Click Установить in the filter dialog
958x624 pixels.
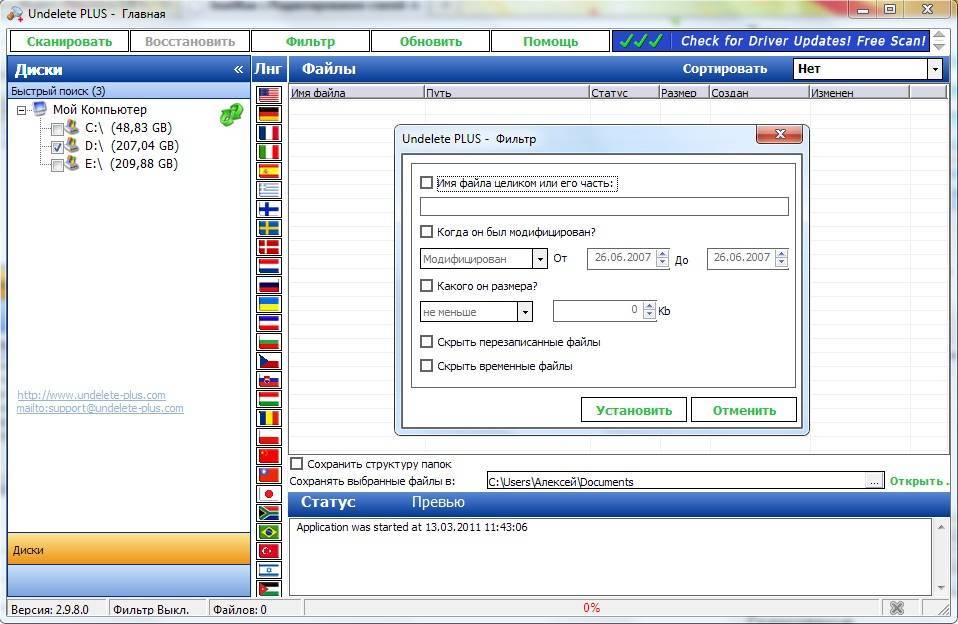pyautogui.click(x=634, y=410)
